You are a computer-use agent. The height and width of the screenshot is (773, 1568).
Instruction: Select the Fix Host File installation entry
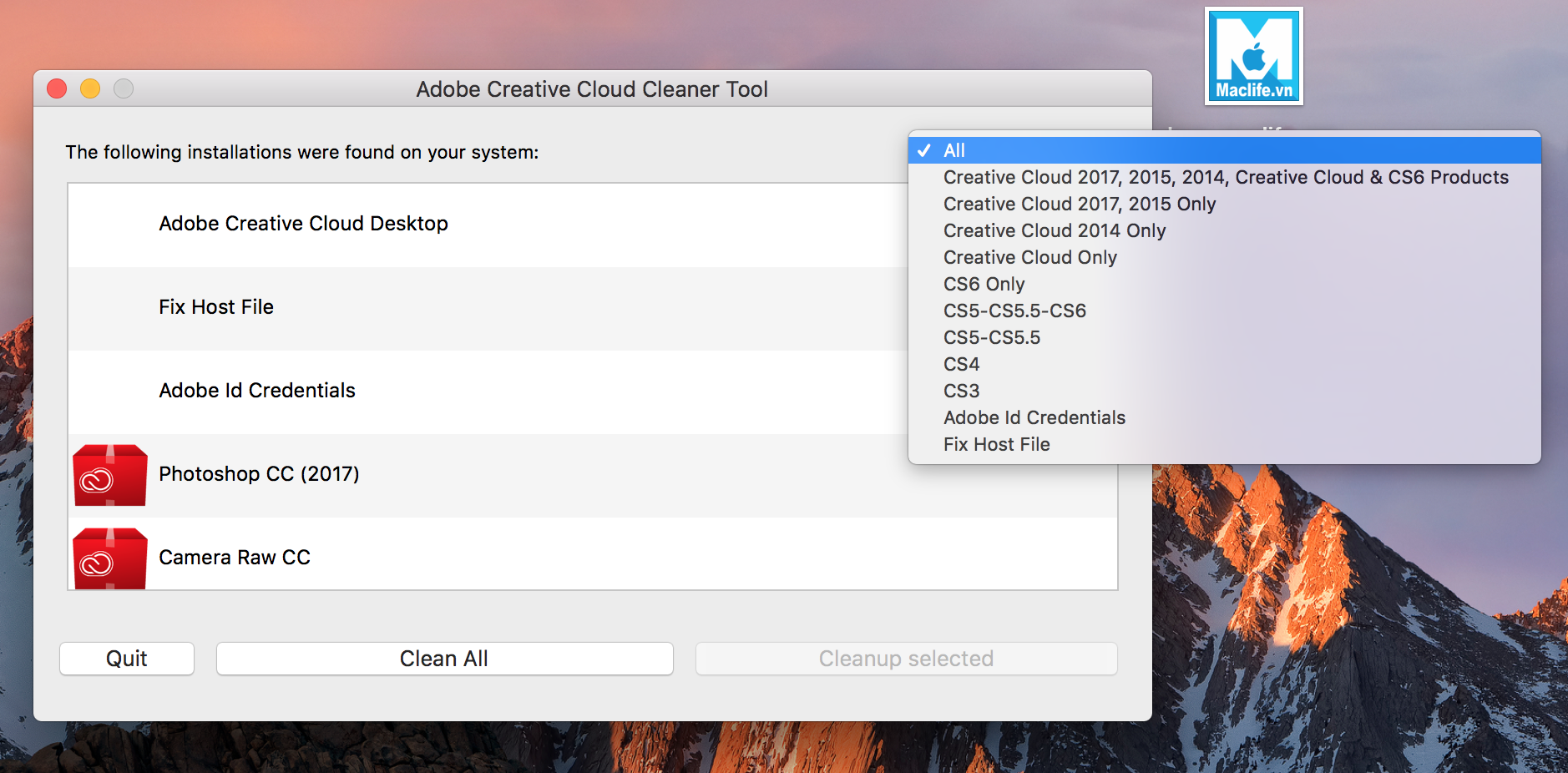(215, 306)
